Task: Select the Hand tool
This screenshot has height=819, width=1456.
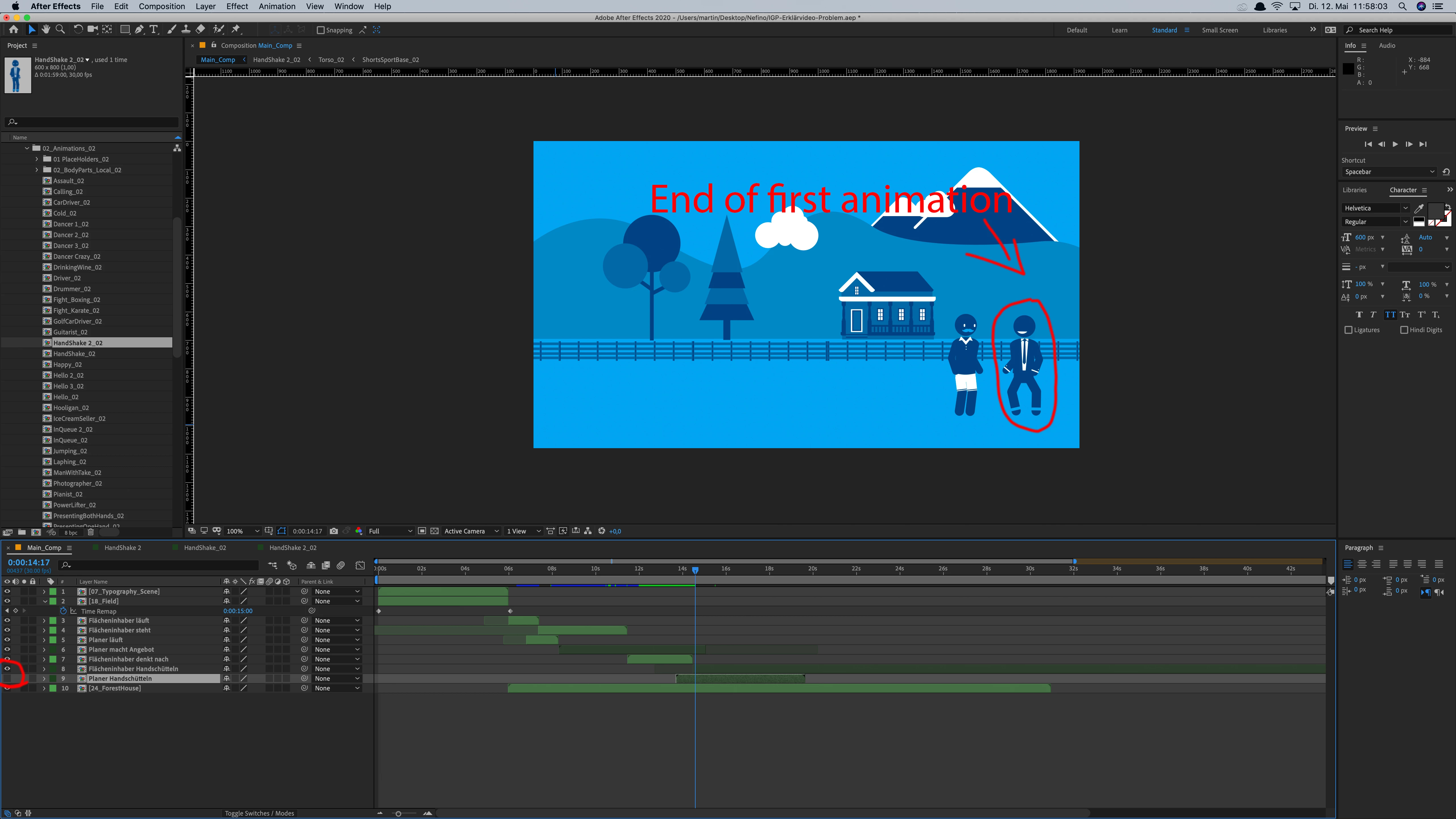Action: [45, 29]
